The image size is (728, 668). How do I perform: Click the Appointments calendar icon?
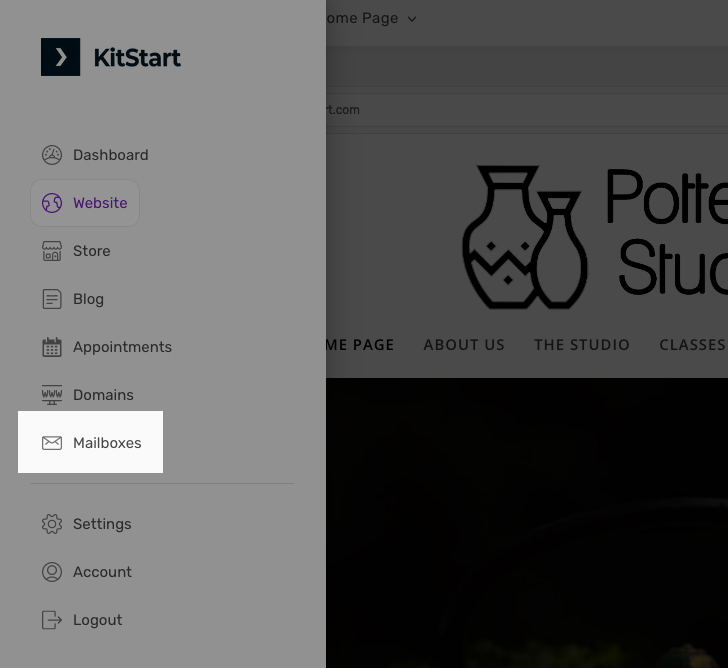click(52, 347)
